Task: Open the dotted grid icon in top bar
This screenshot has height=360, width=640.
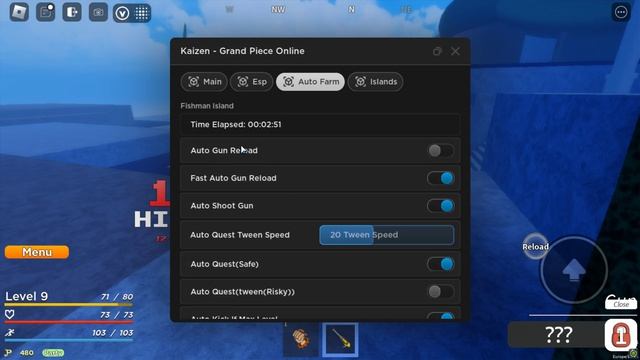Action: [x=142, y=13]
